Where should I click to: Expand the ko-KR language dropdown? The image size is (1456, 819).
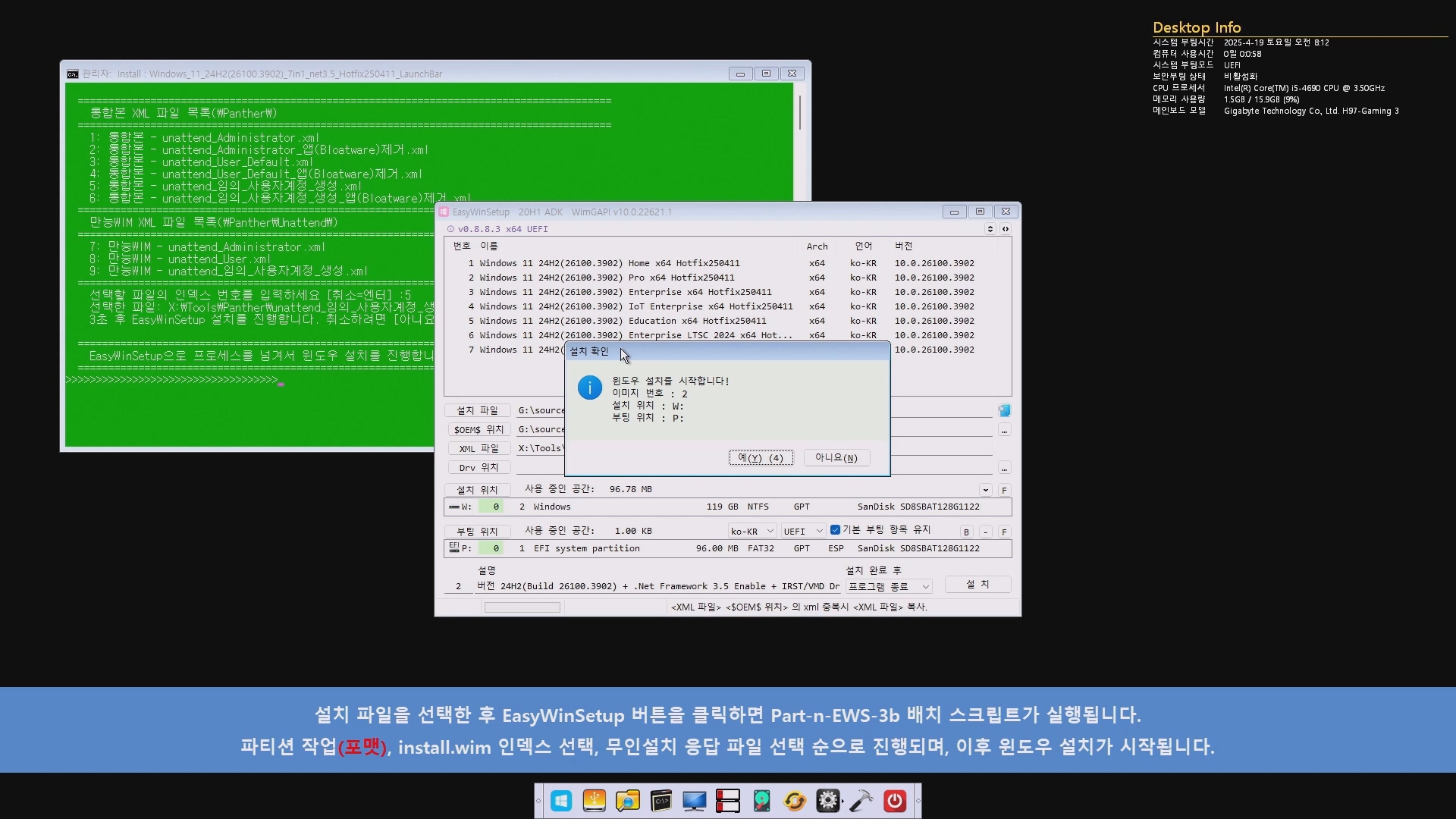coord(752,531)
